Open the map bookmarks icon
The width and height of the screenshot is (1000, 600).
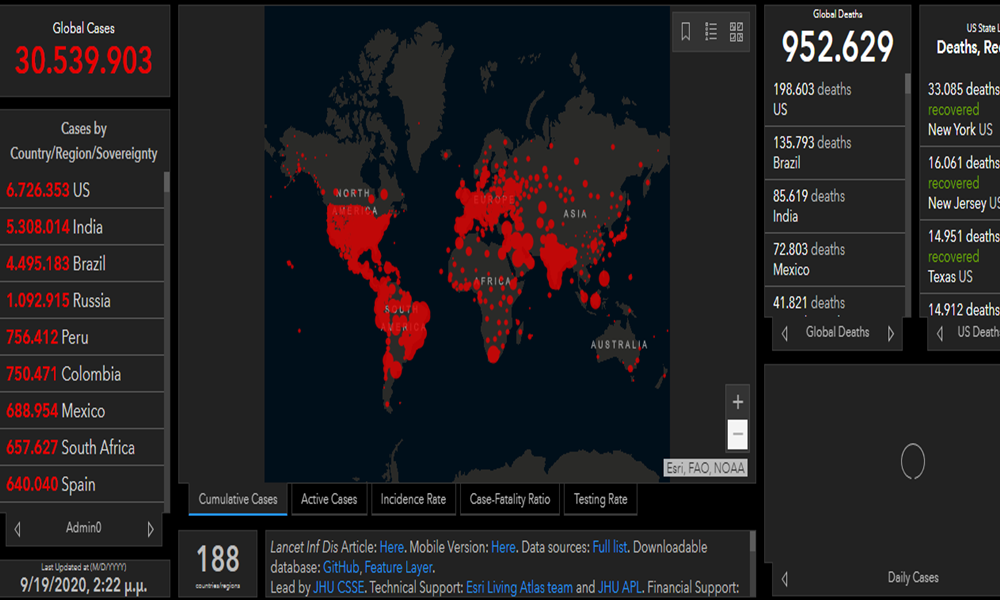click(x=686, y=31)
